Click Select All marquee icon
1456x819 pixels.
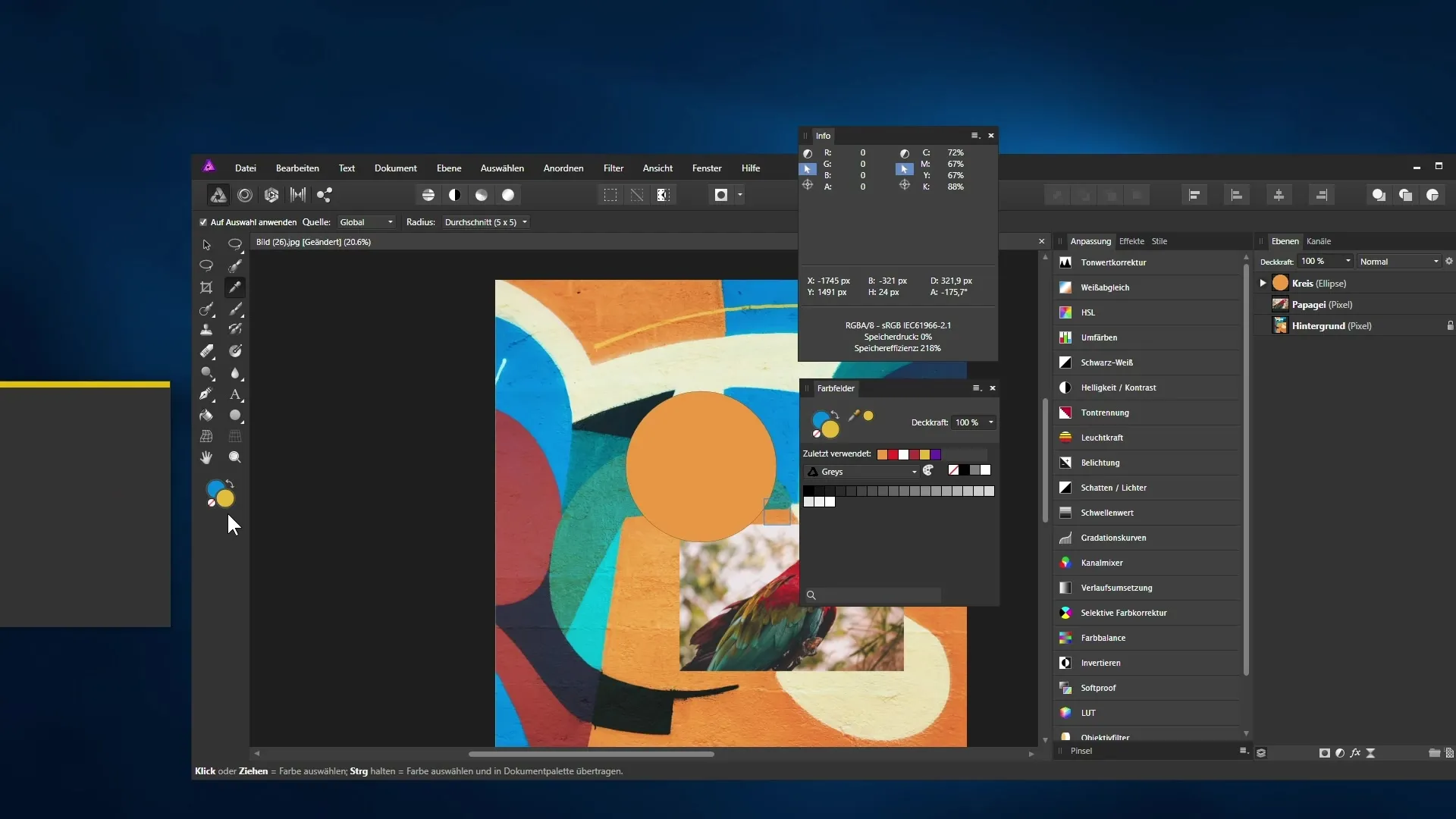[610, 195]
